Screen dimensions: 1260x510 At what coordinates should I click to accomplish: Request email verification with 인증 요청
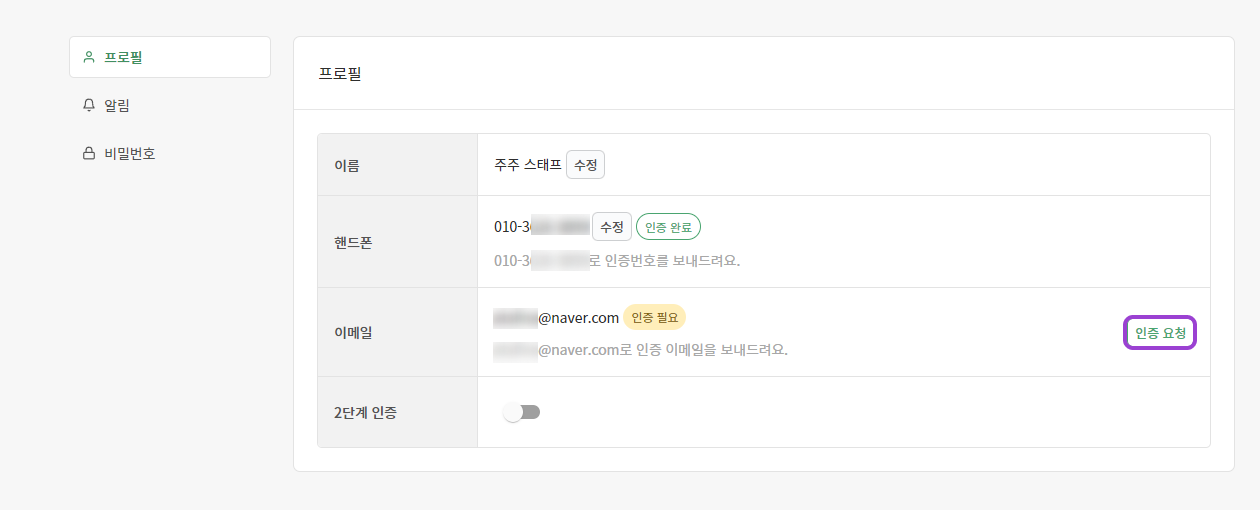click(x=1160, y=333)
